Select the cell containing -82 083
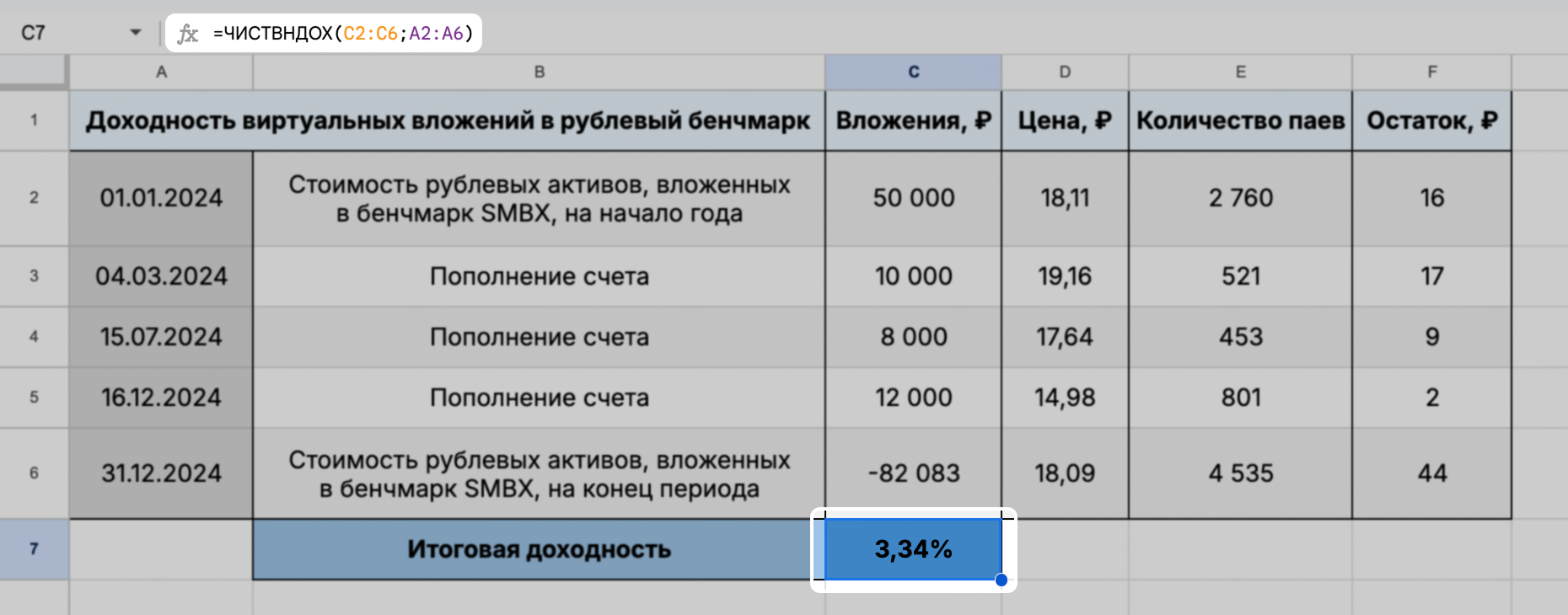 coord(913,473)
